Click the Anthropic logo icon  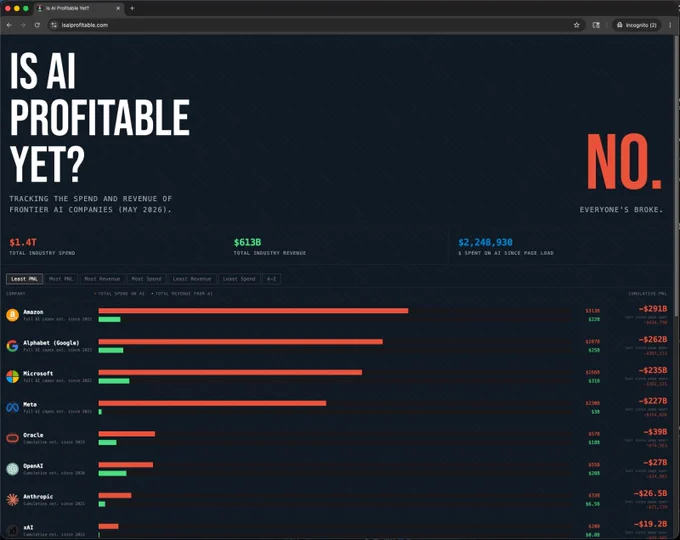click(x=13, y=500)
